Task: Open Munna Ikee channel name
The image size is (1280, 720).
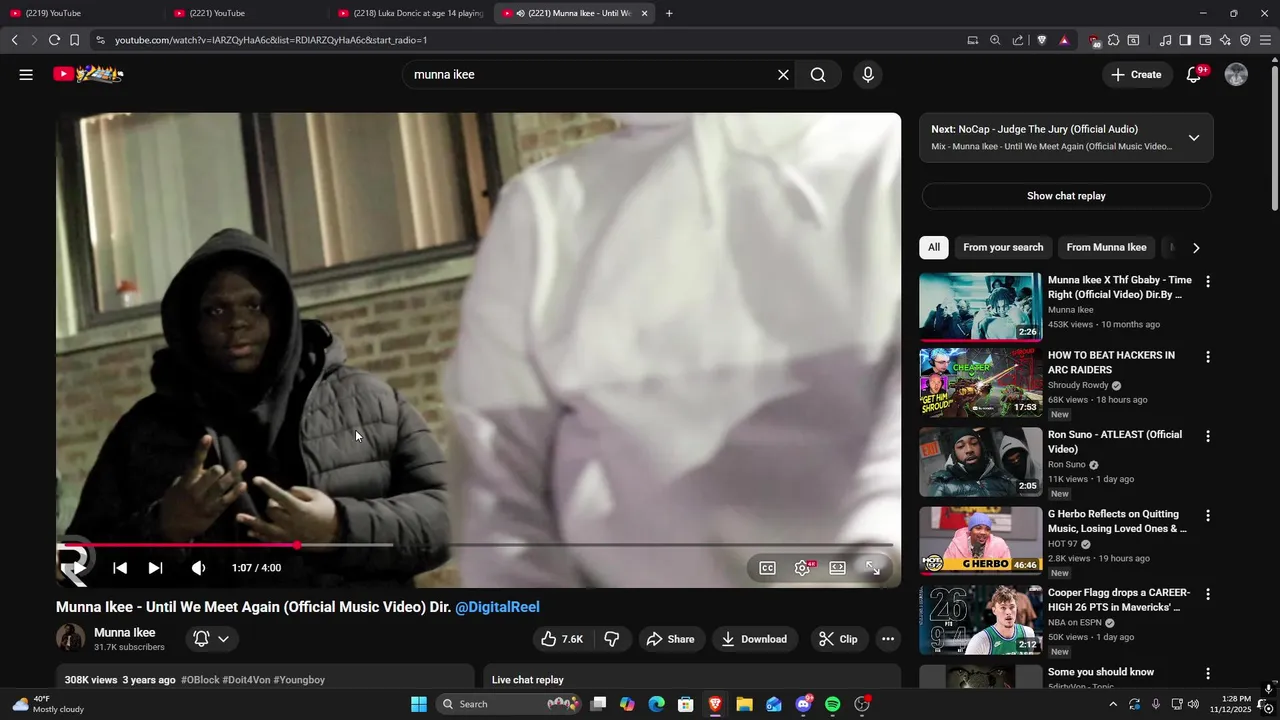Action: 124,632
